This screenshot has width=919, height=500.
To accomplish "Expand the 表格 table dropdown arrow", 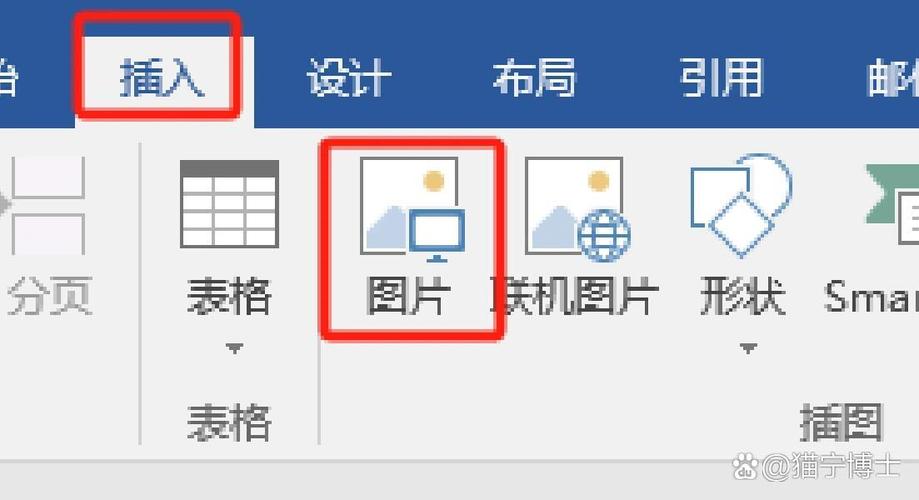I will pyautogui.click(x=234, y=348).
